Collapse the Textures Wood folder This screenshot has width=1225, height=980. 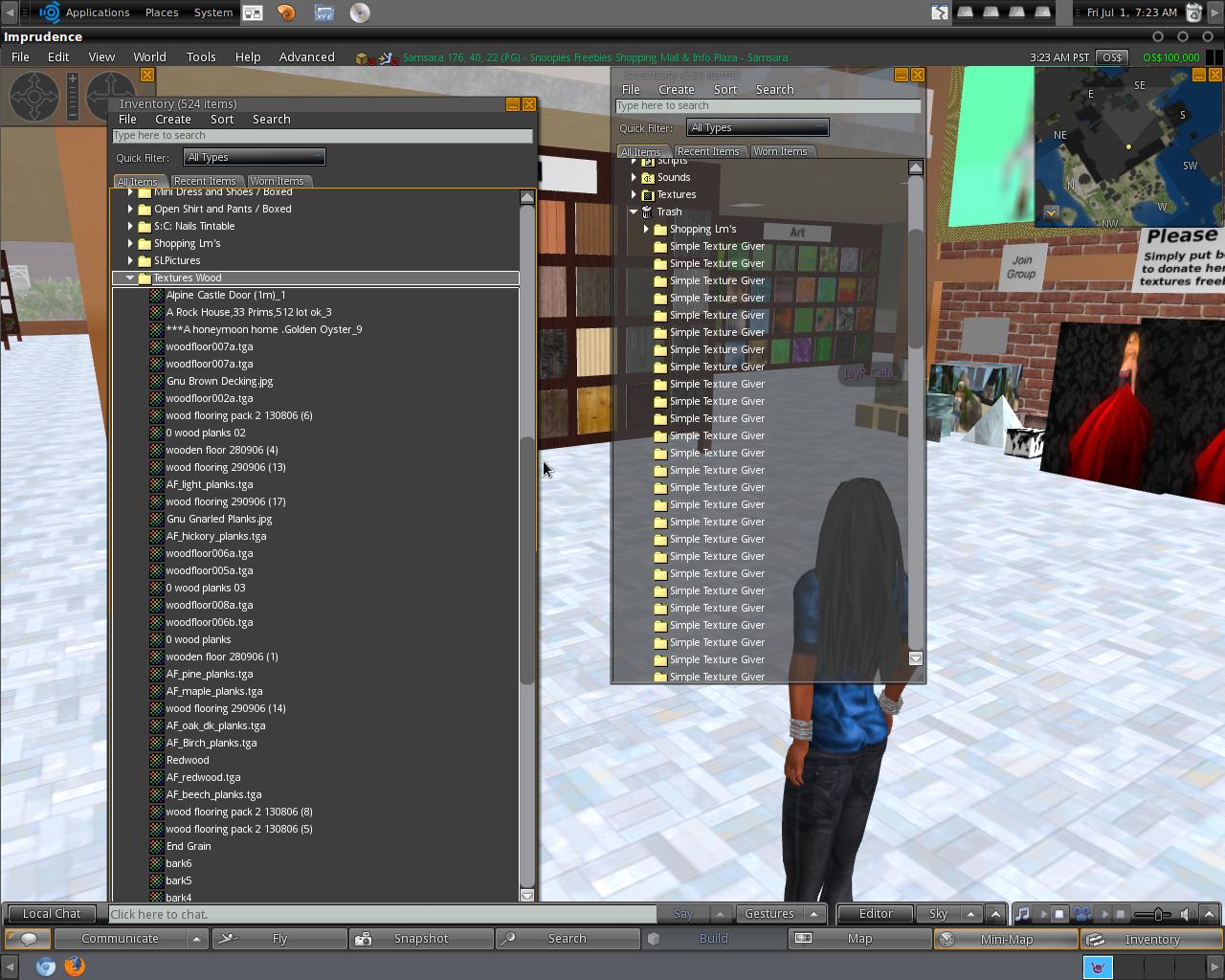click(130, 278)
